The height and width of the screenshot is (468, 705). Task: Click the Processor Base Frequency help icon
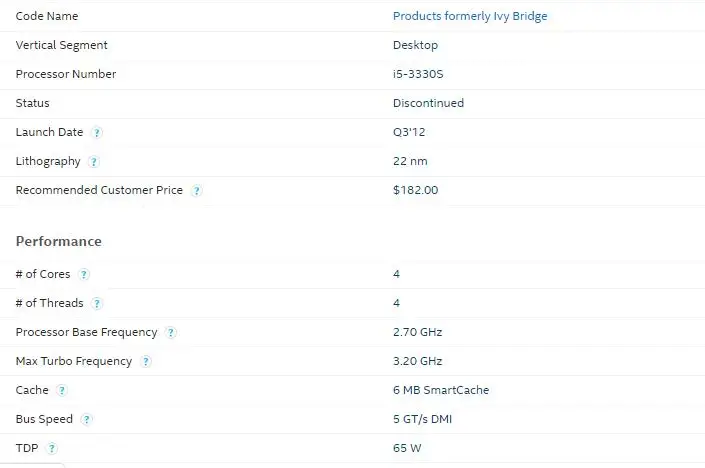[171, 333]
